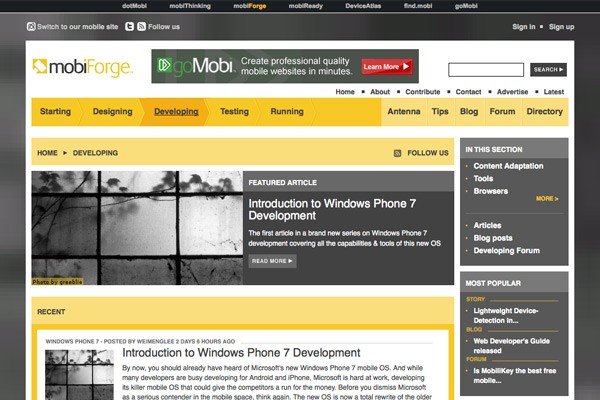The height and width of the screenshot is (400, 600).
Task: Select the Forum tab
Action: [x=502, y=111]
